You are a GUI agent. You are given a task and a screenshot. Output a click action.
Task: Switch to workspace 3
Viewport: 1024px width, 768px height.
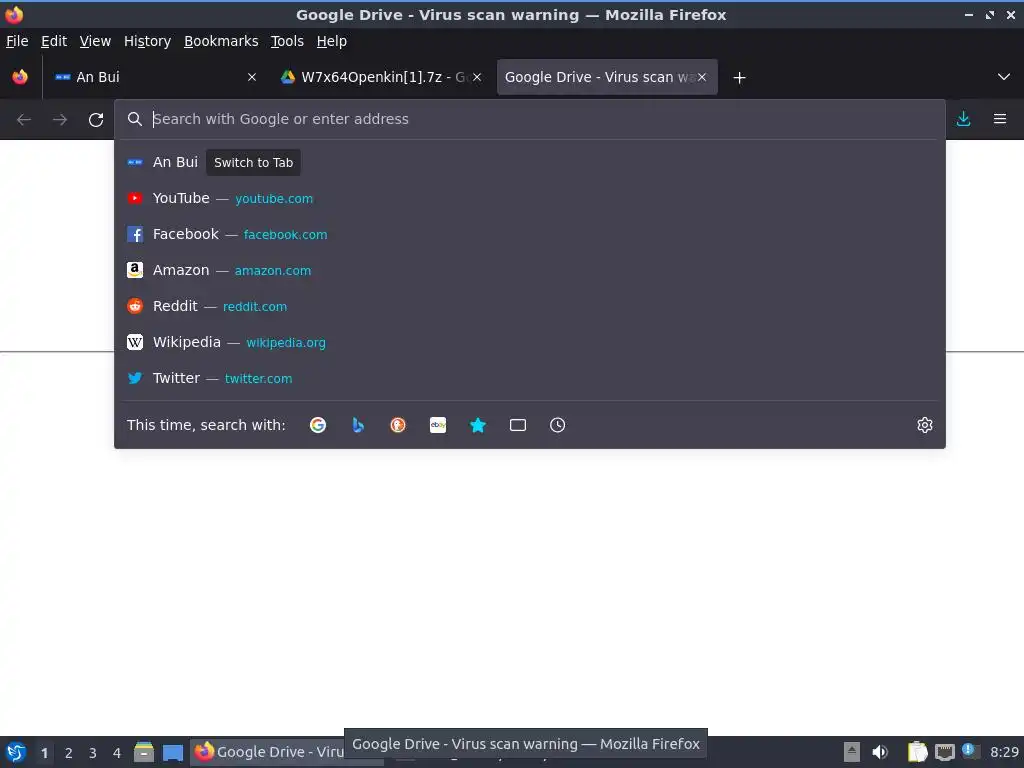pyautogui.click(x=93, y=753)
